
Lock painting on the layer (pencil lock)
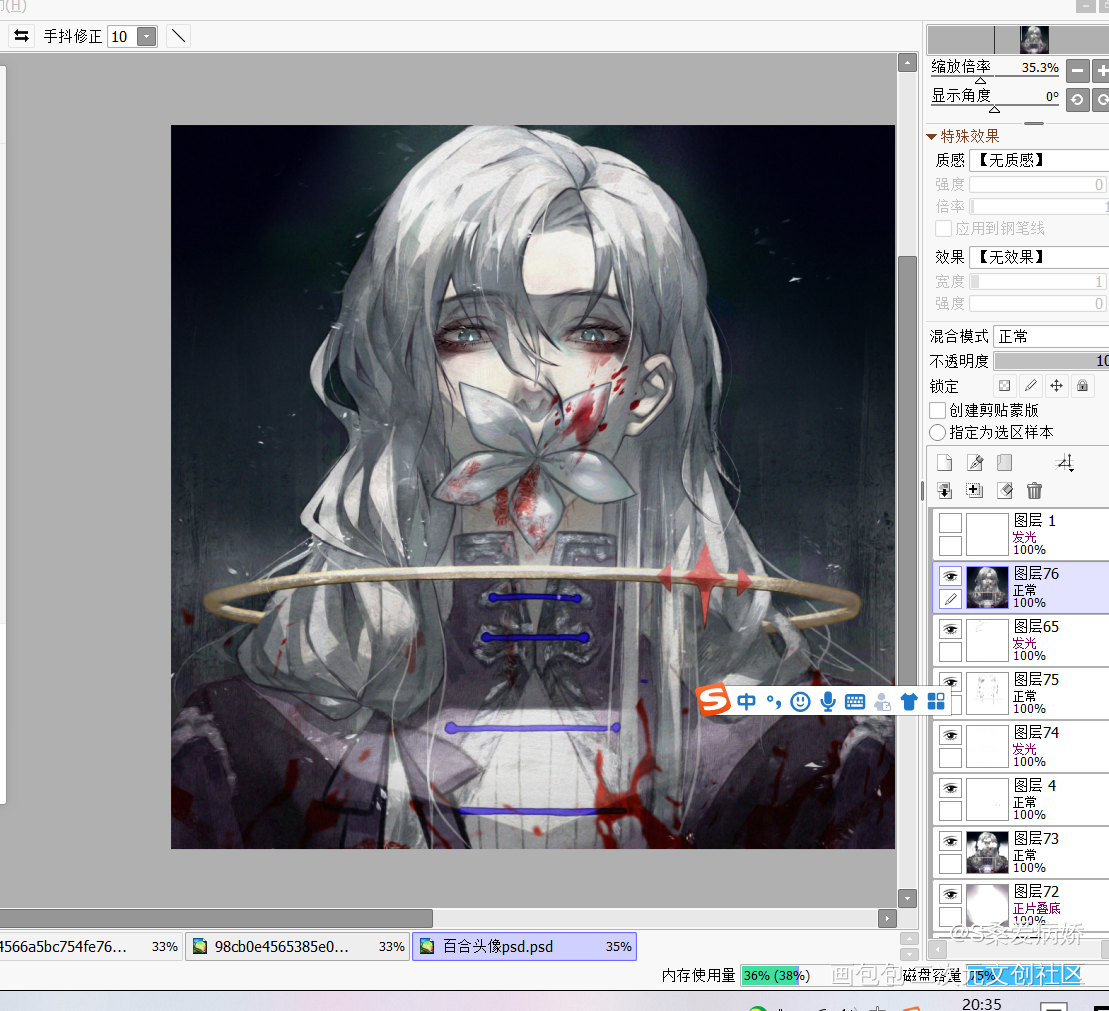coord(1030,386)
